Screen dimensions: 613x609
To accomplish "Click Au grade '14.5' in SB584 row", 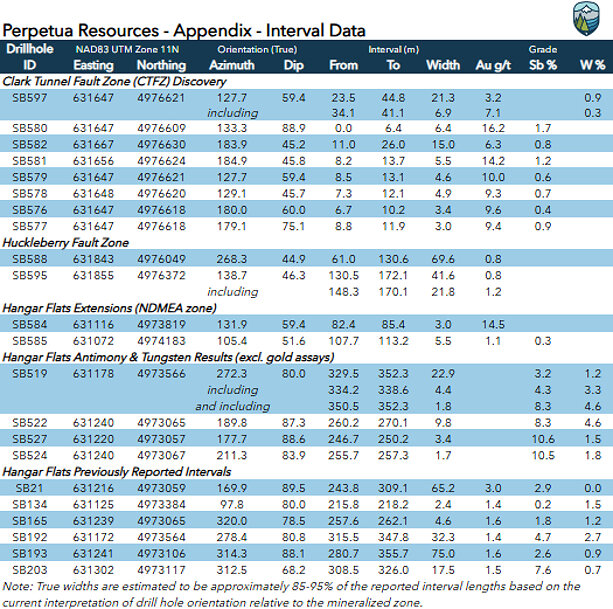I will pyautogui.click(x=493, y=324).
